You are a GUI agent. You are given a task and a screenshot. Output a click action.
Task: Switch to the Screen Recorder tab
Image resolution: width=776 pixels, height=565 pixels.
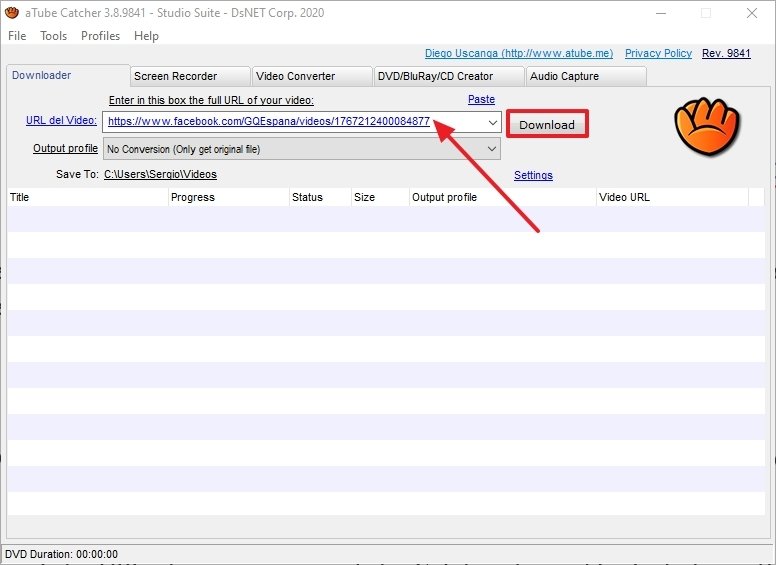190,76
